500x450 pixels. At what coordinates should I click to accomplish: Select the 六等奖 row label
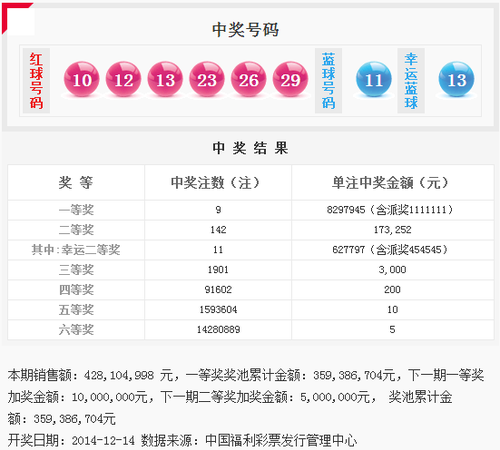[x=76, y=330]
